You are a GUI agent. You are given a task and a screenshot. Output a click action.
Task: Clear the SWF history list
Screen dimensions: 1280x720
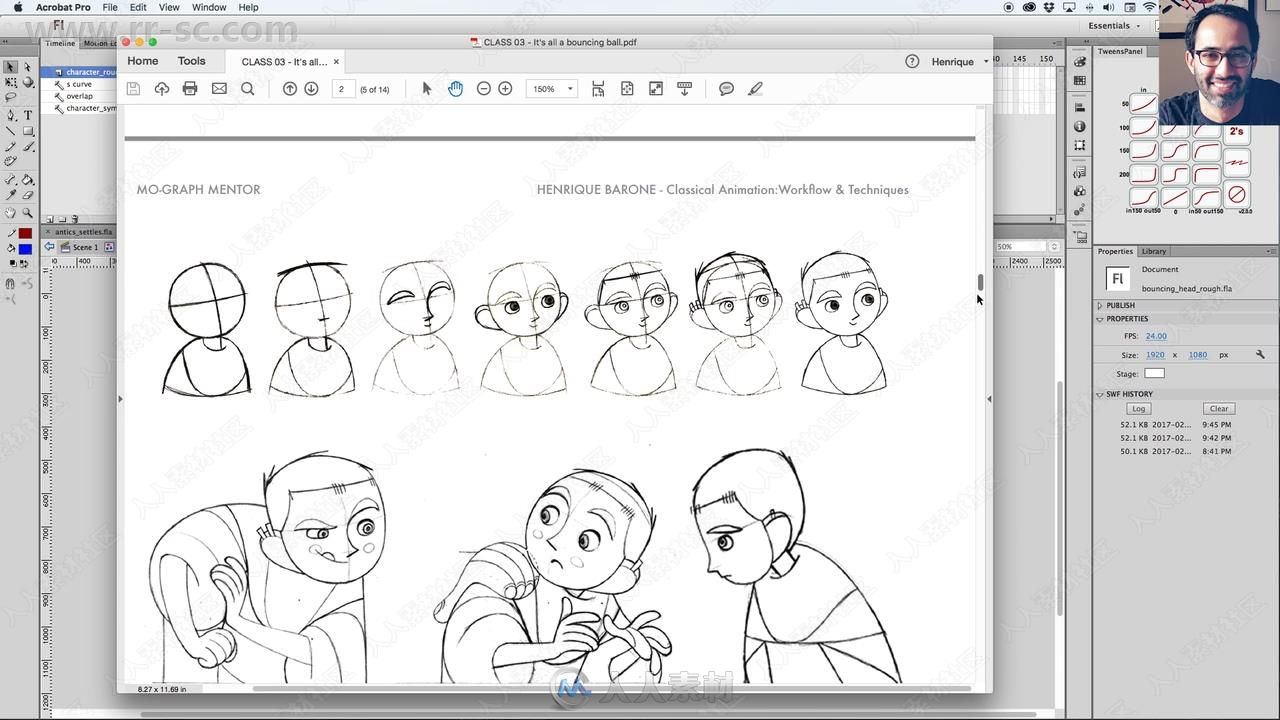pyautogui.click(x=1219, y=408)
